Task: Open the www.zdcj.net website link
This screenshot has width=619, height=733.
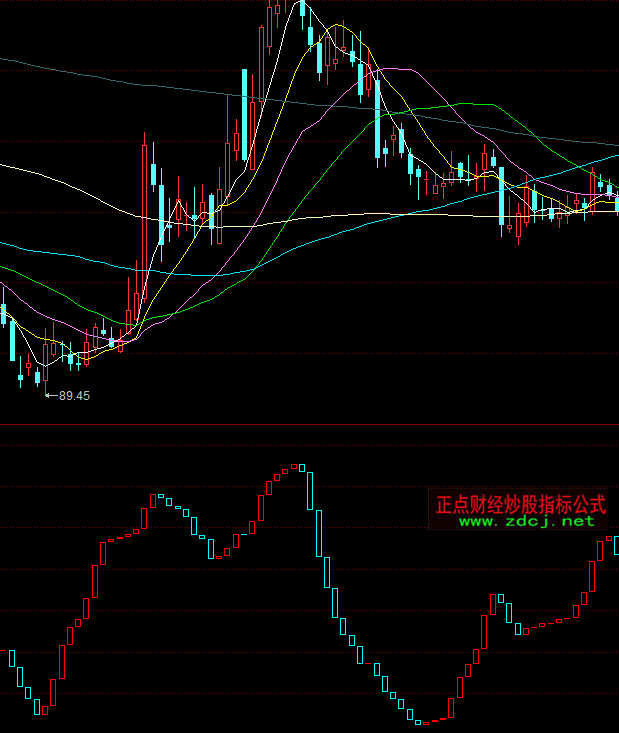Action: 526,521
